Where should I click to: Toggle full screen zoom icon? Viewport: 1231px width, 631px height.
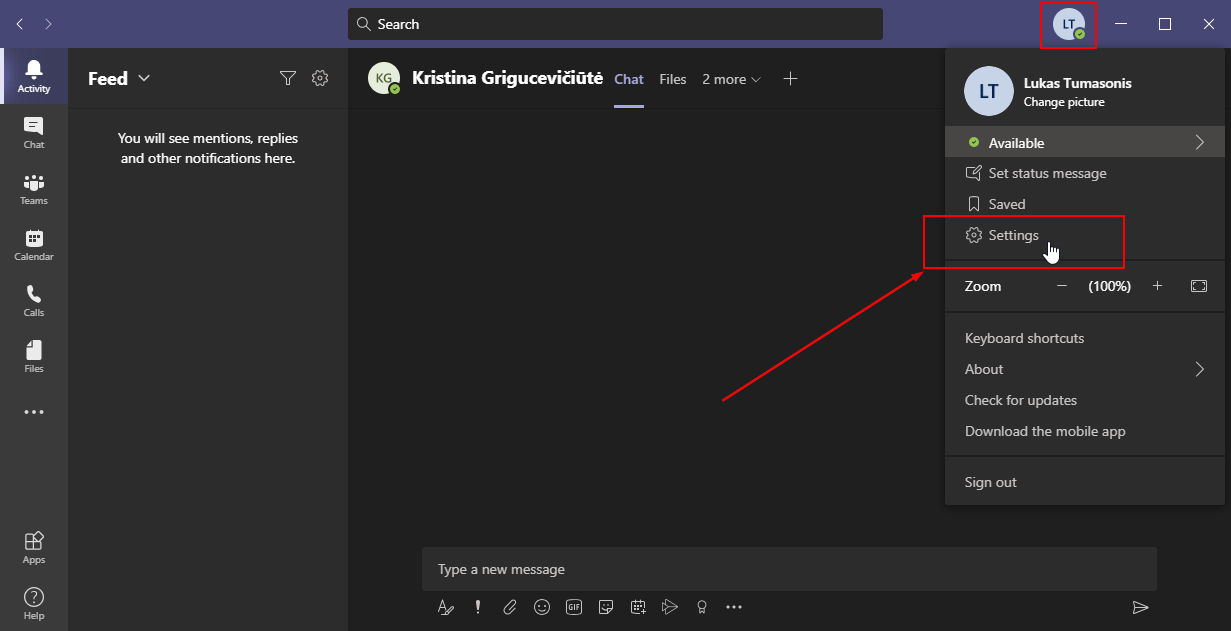[1199, 286]
